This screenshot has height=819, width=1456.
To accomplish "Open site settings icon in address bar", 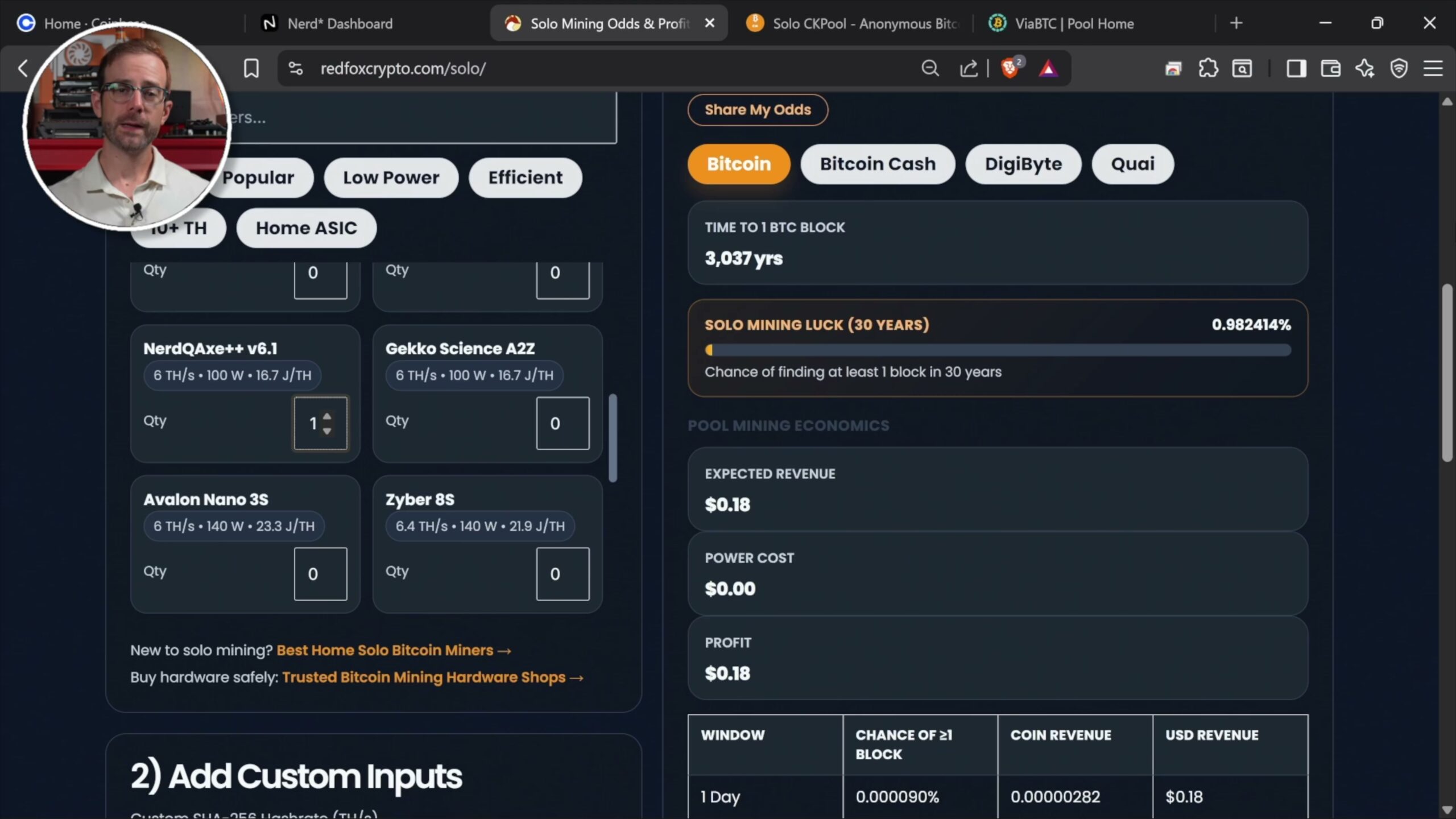I will (x=295, y=68).
